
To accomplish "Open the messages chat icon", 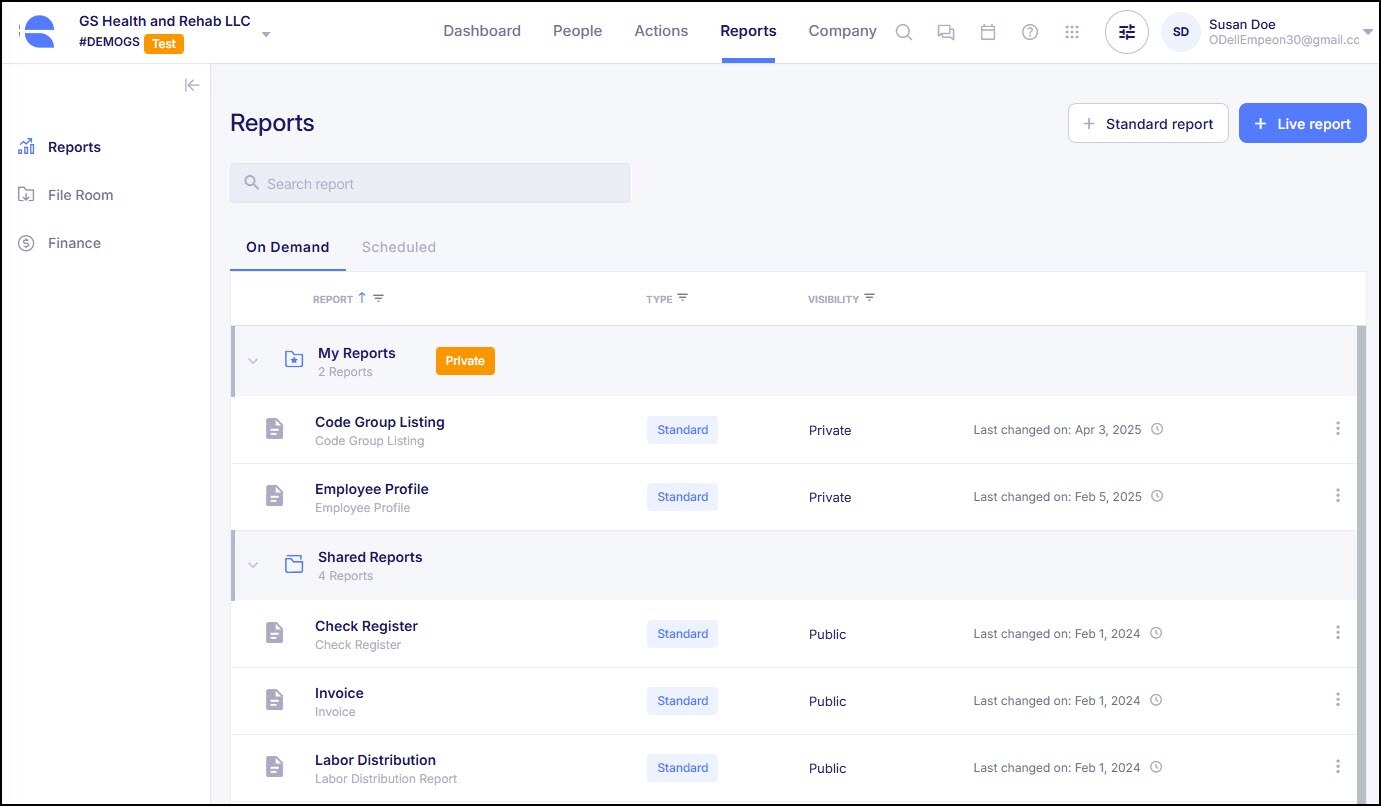I will (x=945, y=32).
